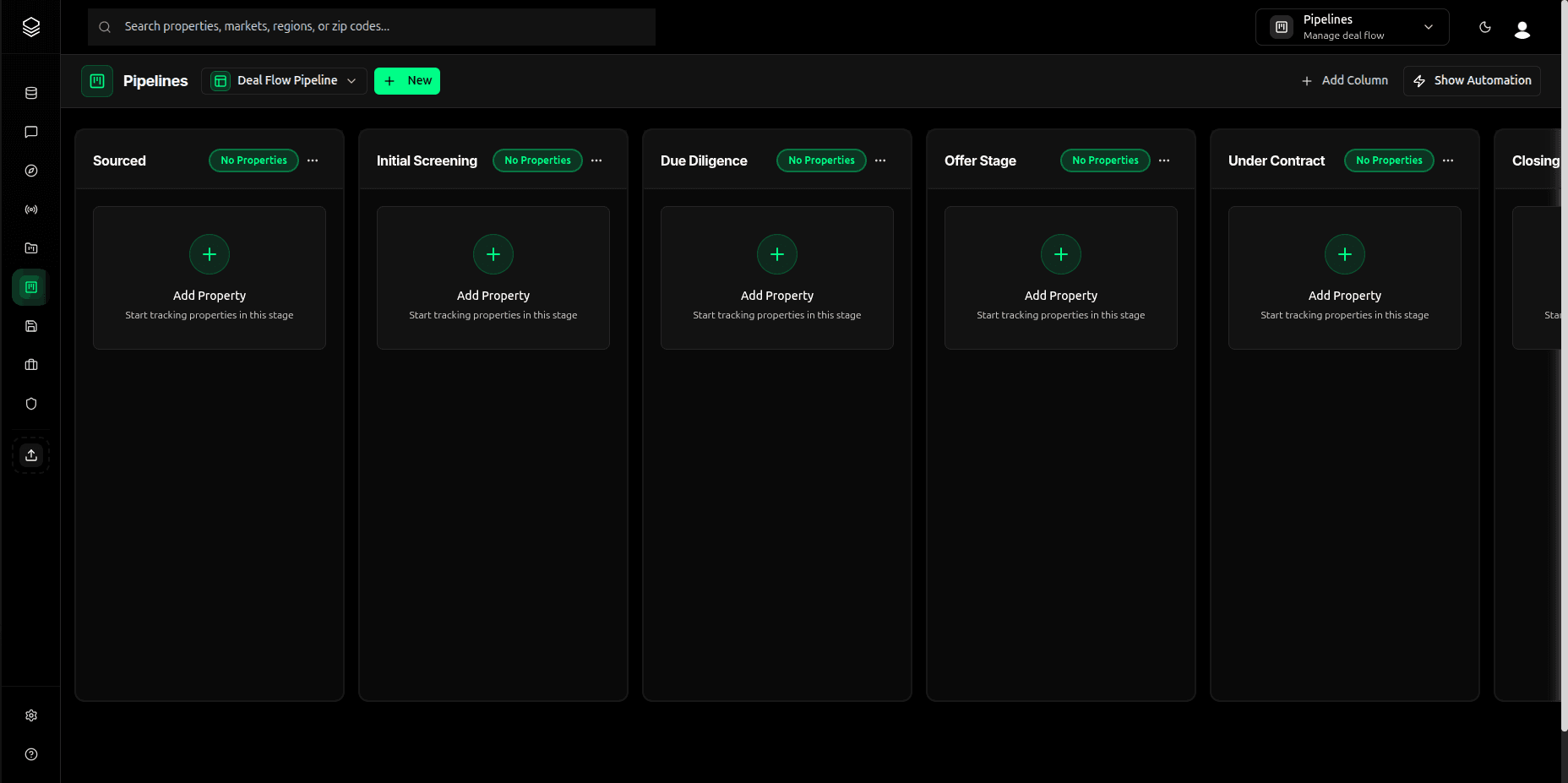Screen dimensions: 1568x783
Task: Click Add Property text in Due Diligence
Action: [x=777, y=296]
